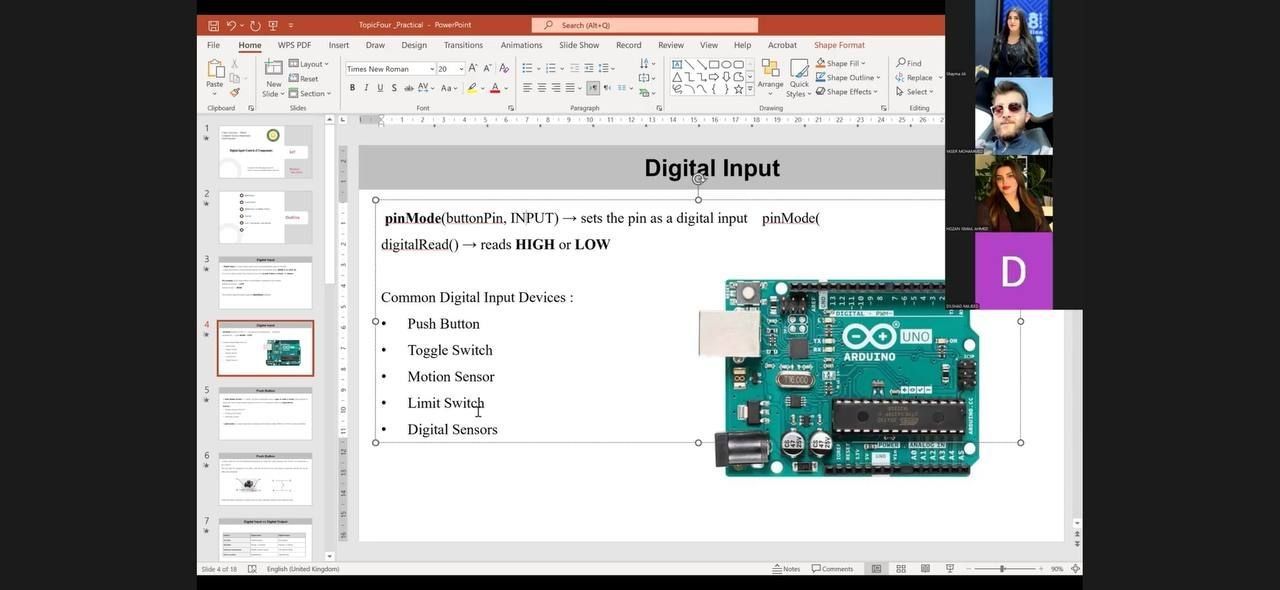The image size is (1280, 590).
Task: Switch to Slide Sorter view
Action: tap(901, 569)
